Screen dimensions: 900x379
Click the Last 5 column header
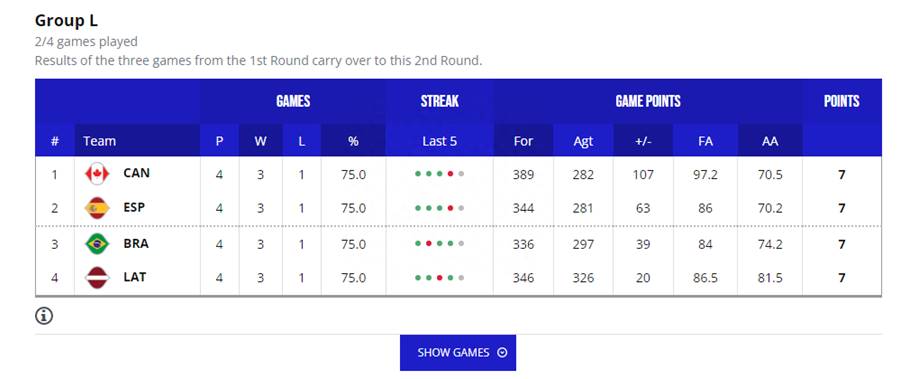tap(440, 141)
